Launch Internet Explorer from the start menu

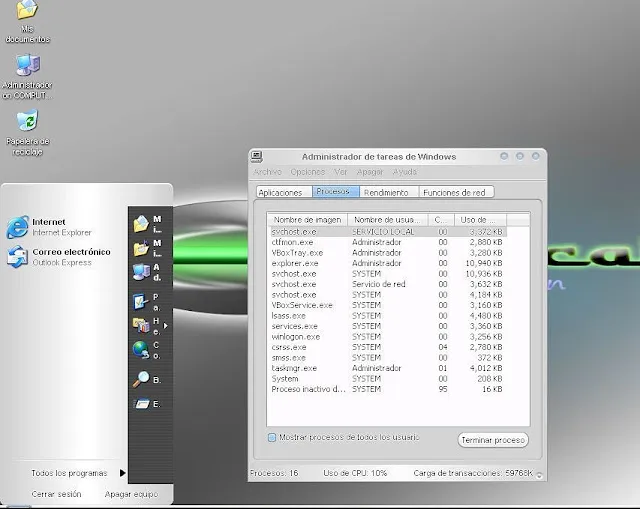49,227
